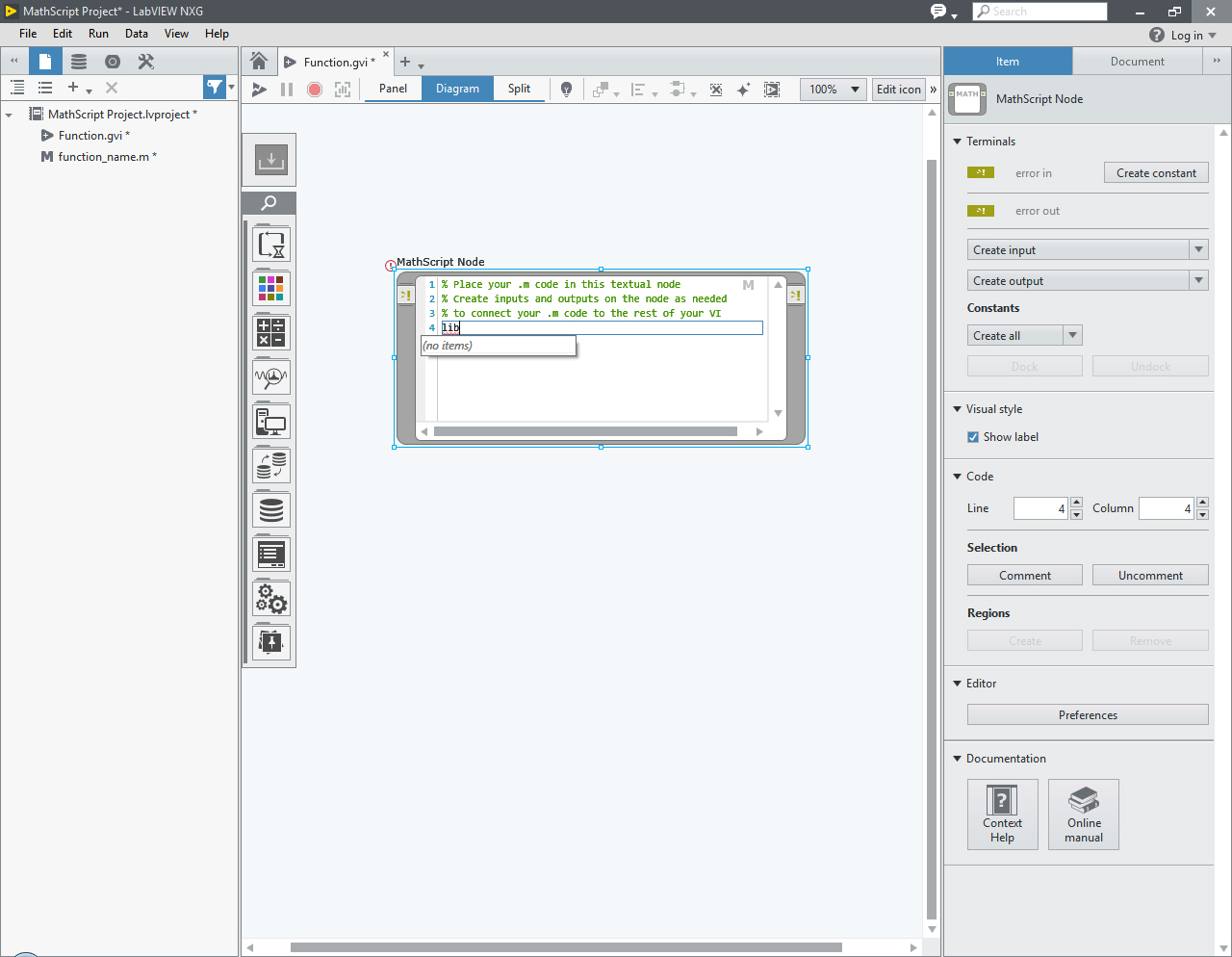
Task: Open the File menu
Action: [x=28, y=34]
